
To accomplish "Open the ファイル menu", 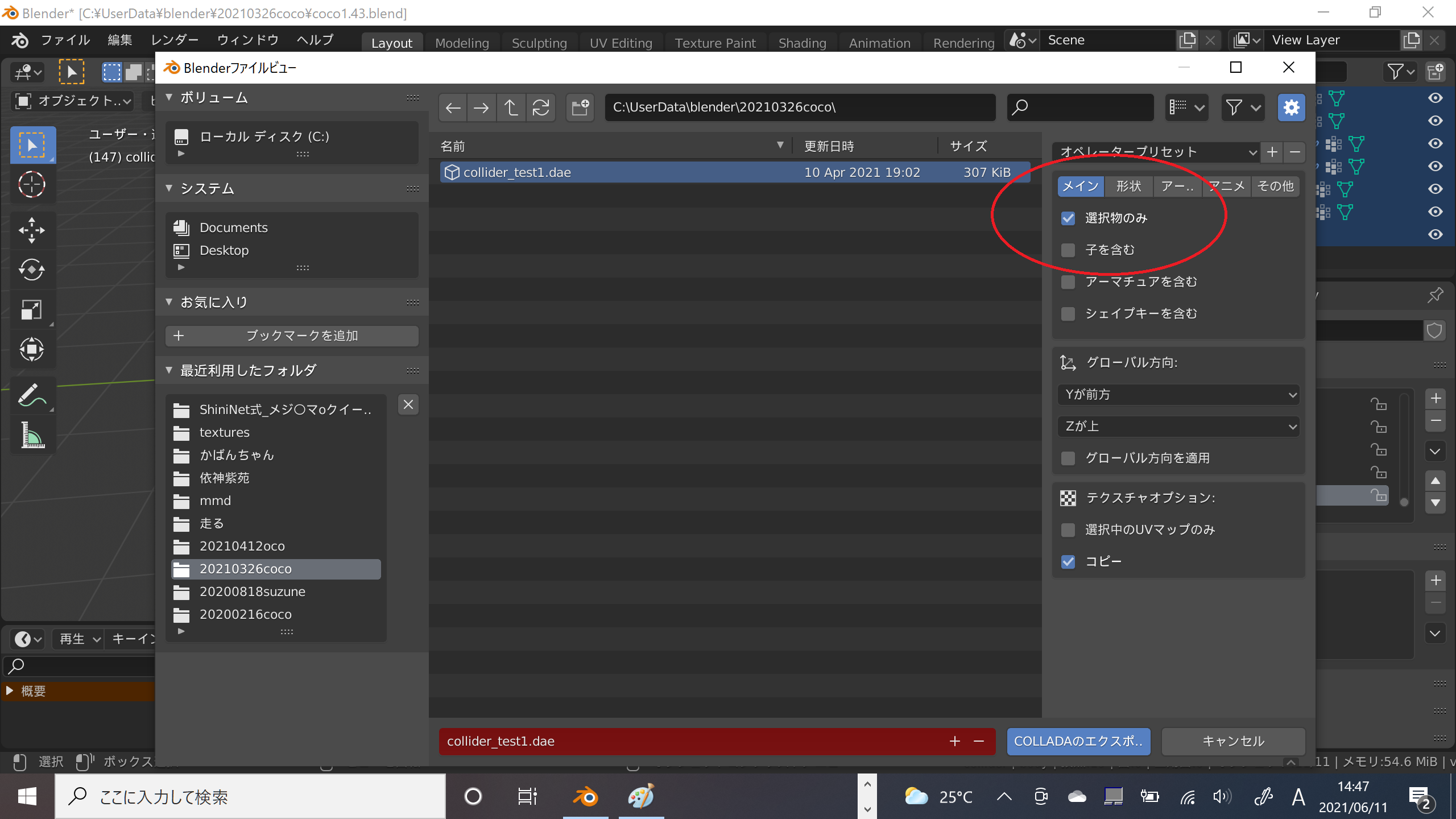I will point(65,40).
